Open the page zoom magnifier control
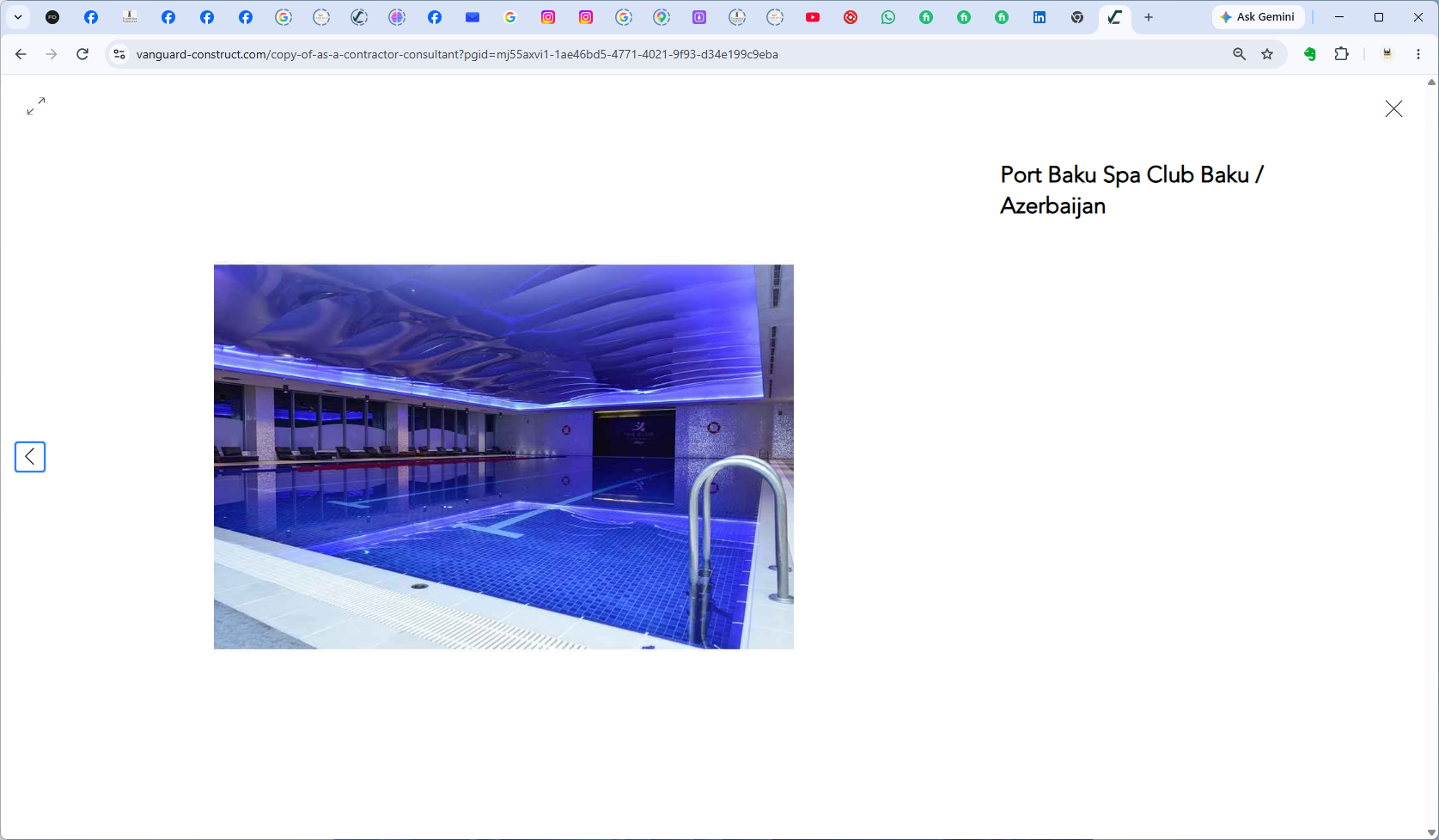 click(1240, 54)
